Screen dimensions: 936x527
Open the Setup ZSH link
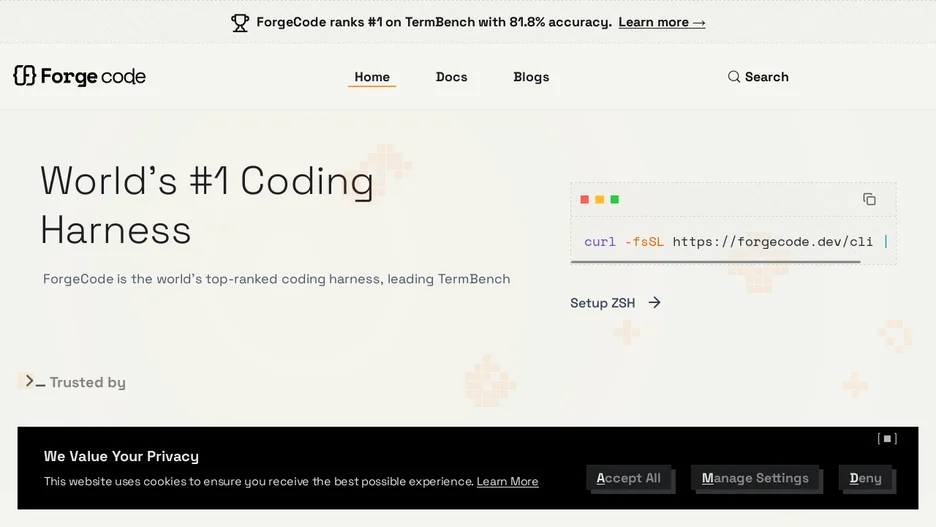pos(615,303)
